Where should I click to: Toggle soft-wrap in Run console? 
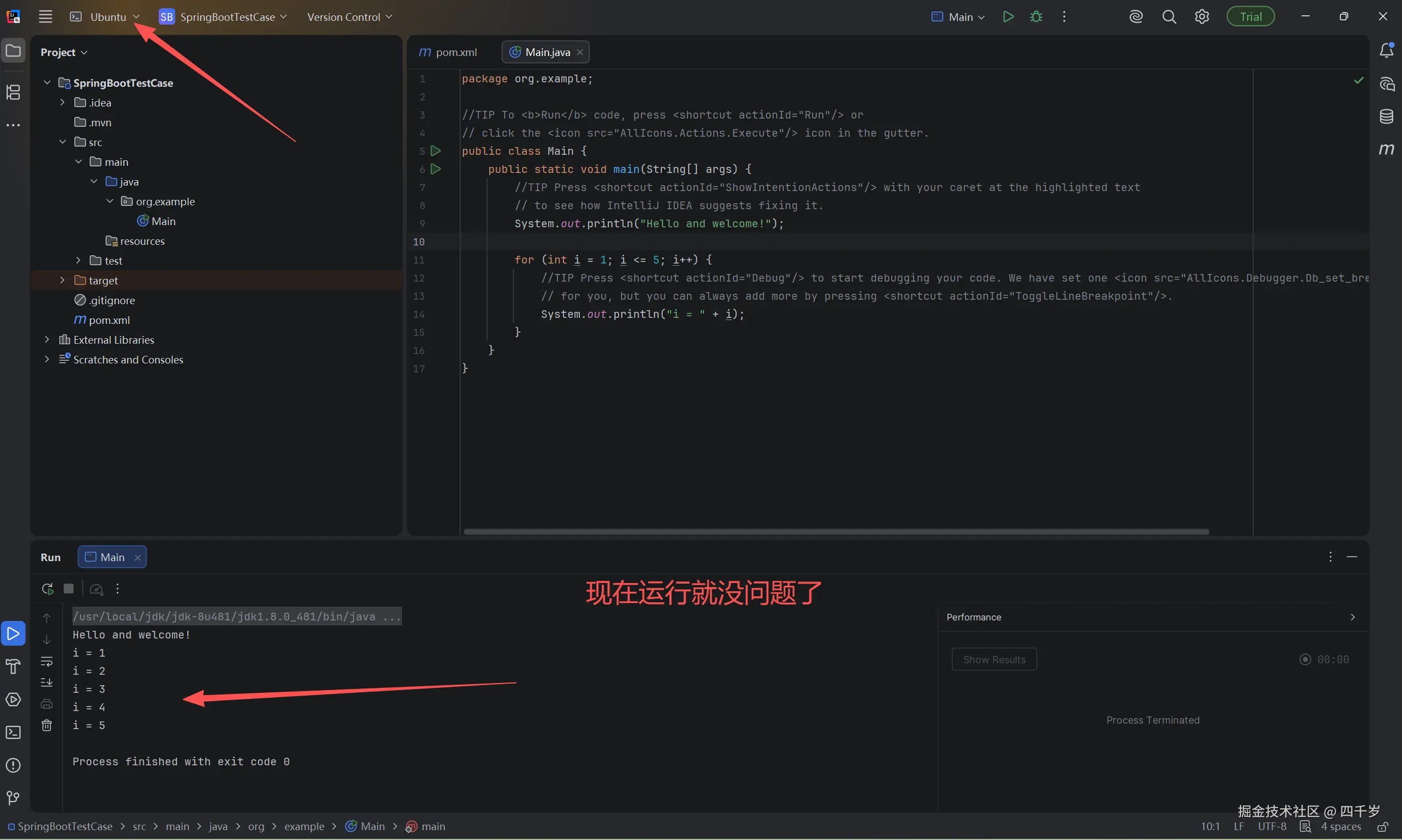coord(47,661)
